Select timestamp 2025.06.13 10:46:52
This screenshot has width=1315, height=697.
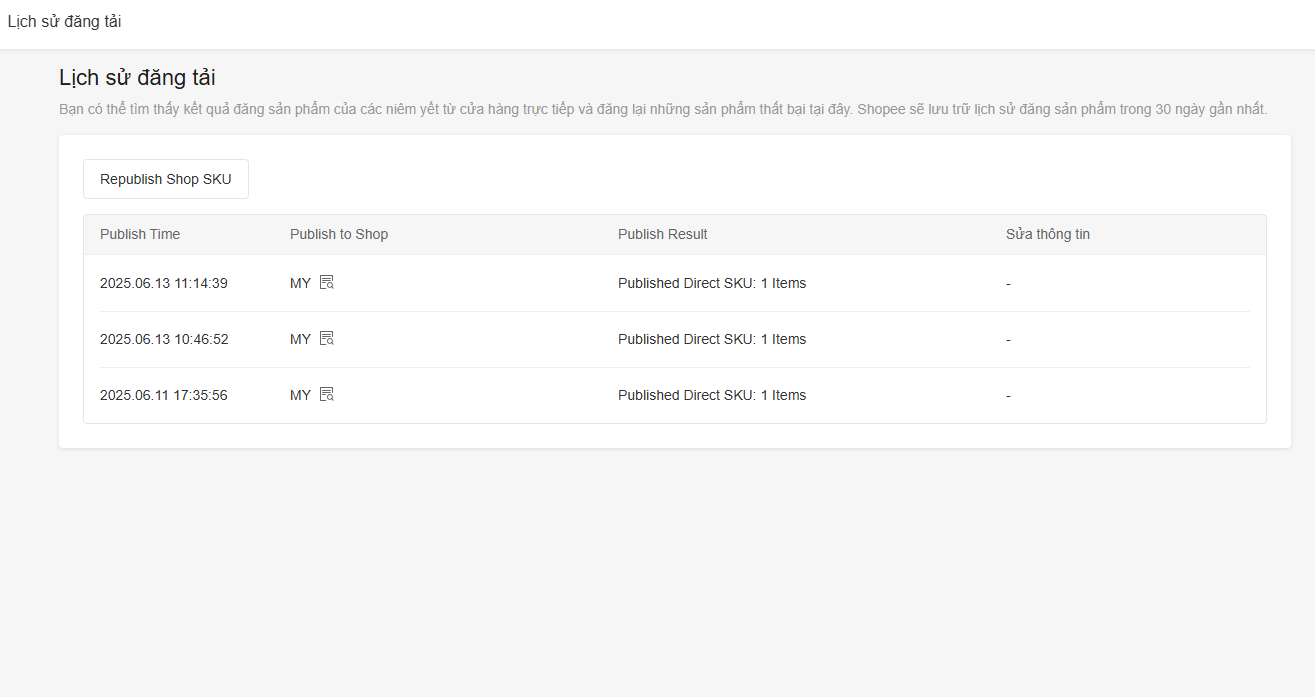coord(164,339)
